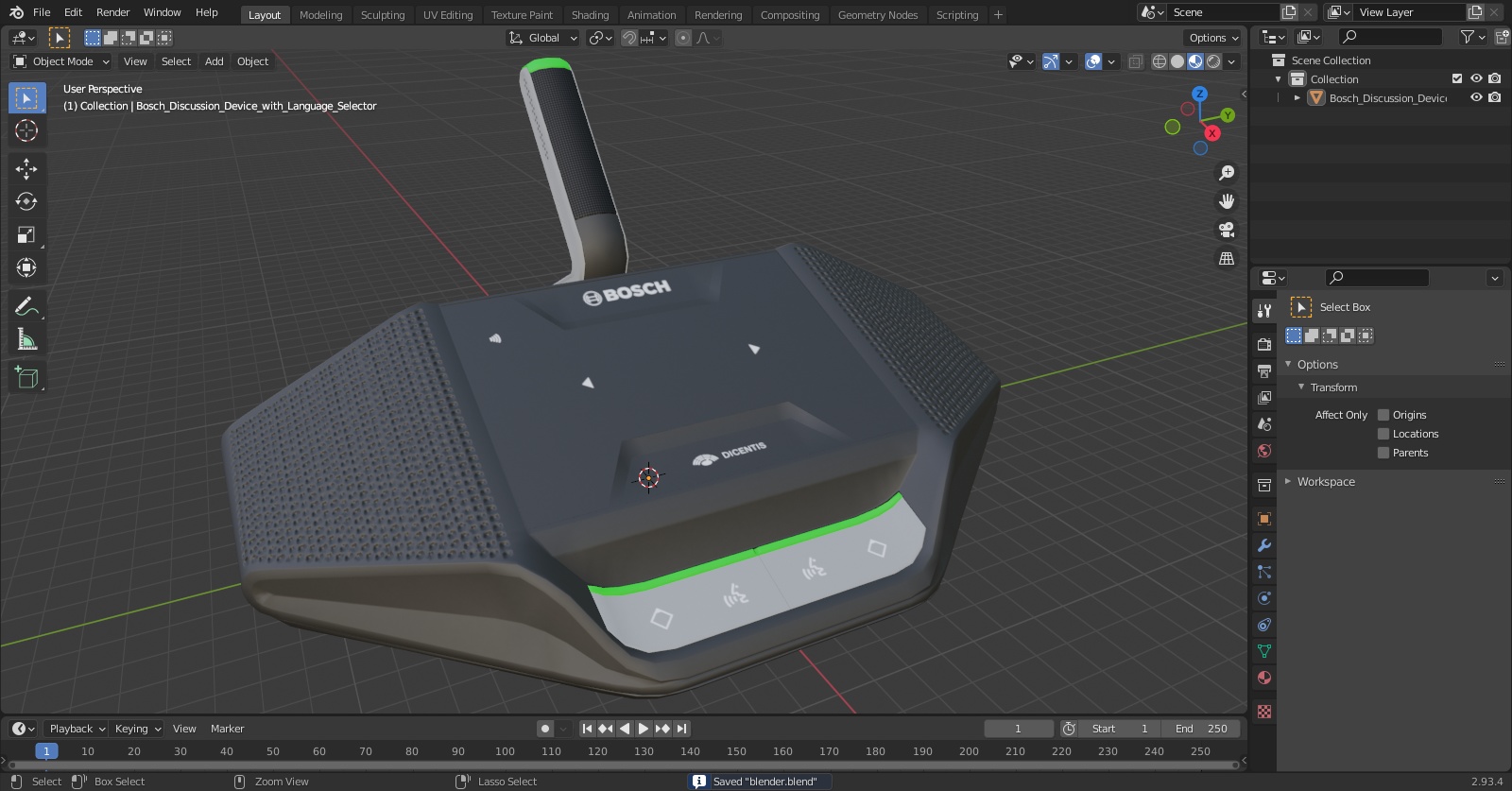Collapse the Transform subpanel
The width and height of the screenshot is (1512, 791).
(x=1301, y=387)
